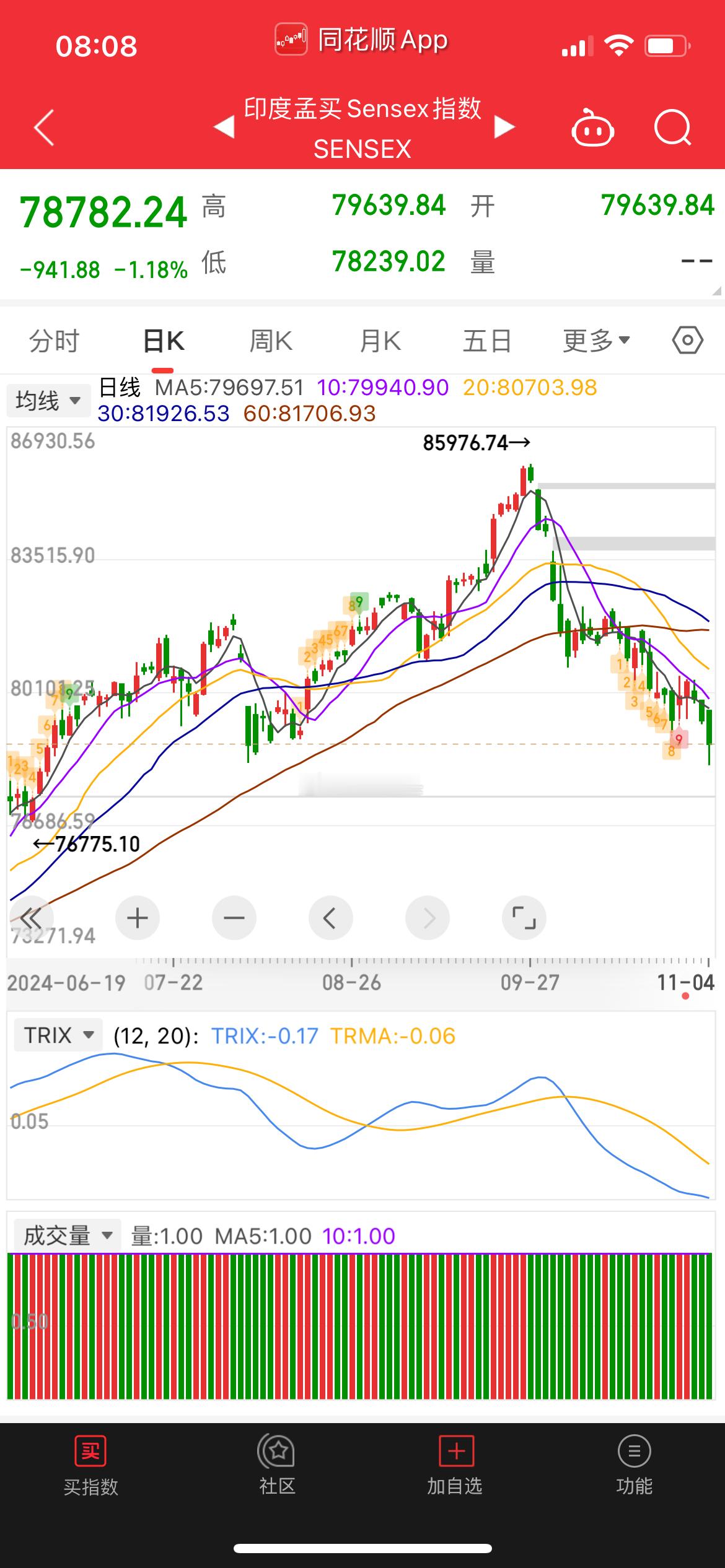Open the robot assistant icon
This screenshot has height=1568, width=725.
pyautogui.click(x=592, y=128)
